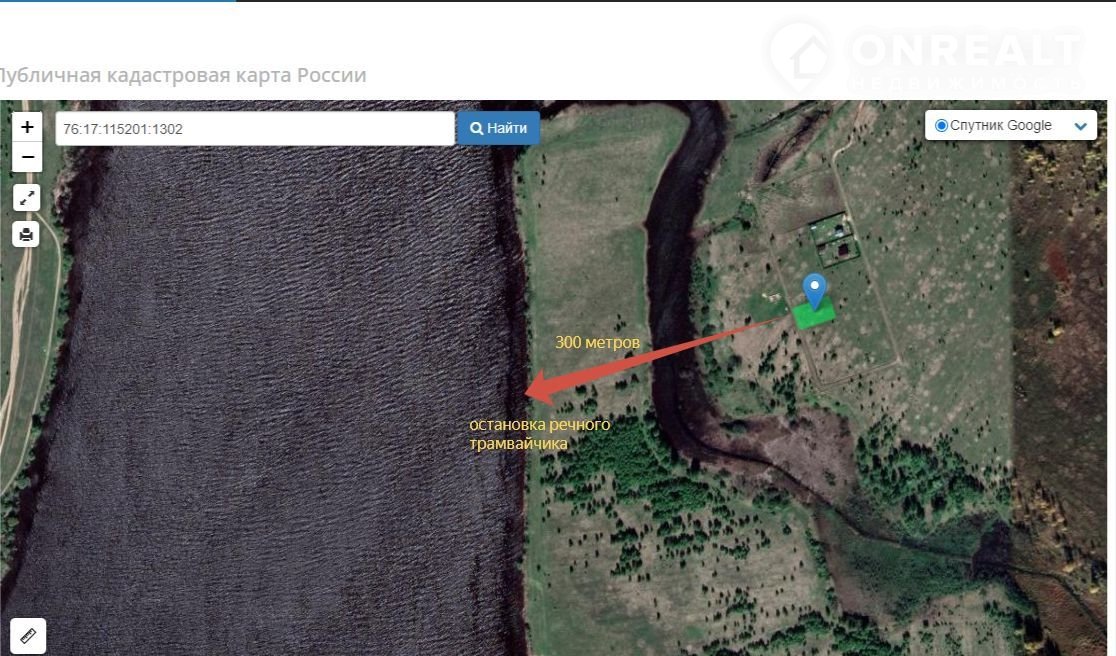Screen dimensions: 1116x656
Task: Toggle fullscreen map view icon
Action: pos(27,198)
